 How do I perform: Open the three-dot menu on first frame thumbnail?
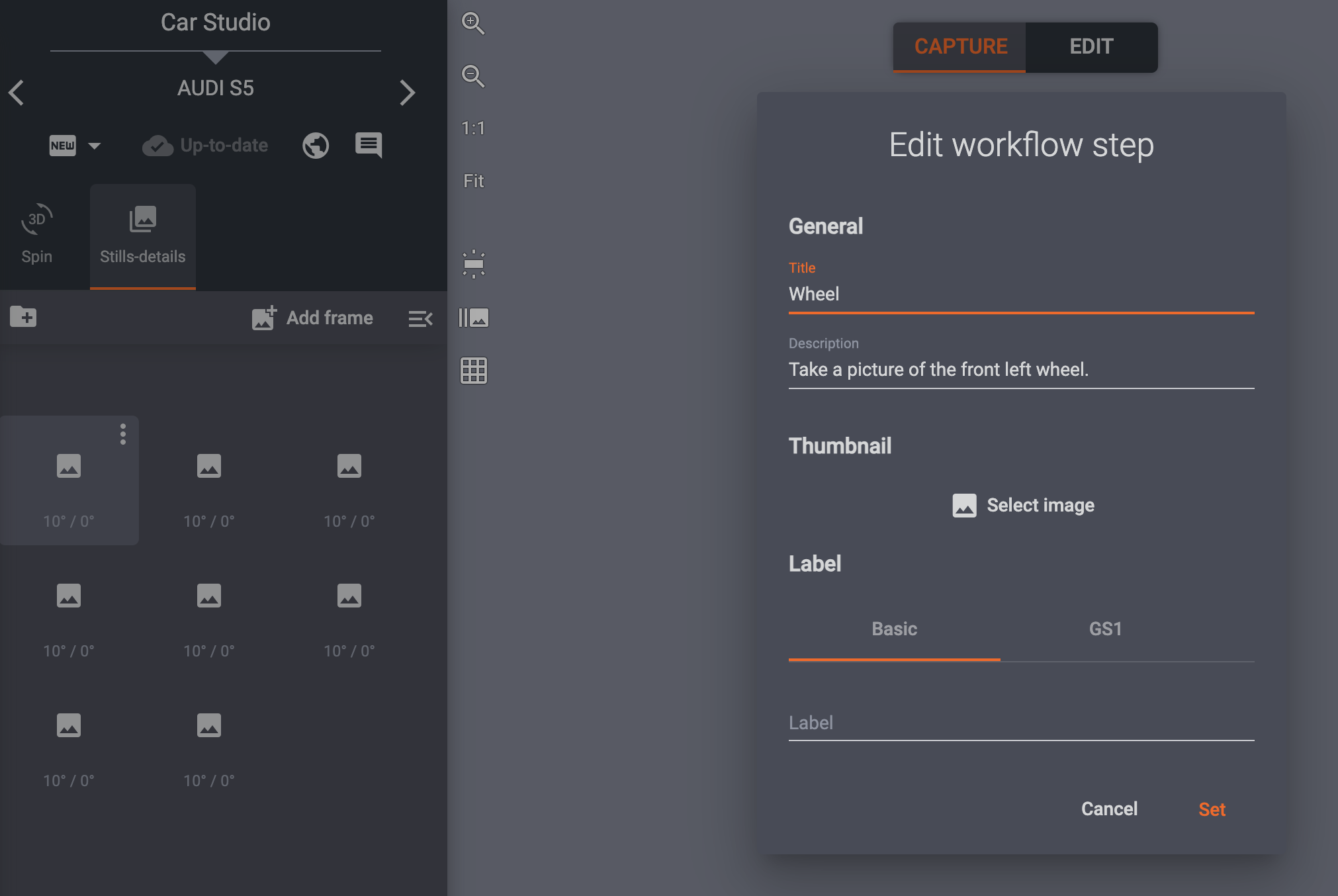pyautogui.click(x=123, y=435)
